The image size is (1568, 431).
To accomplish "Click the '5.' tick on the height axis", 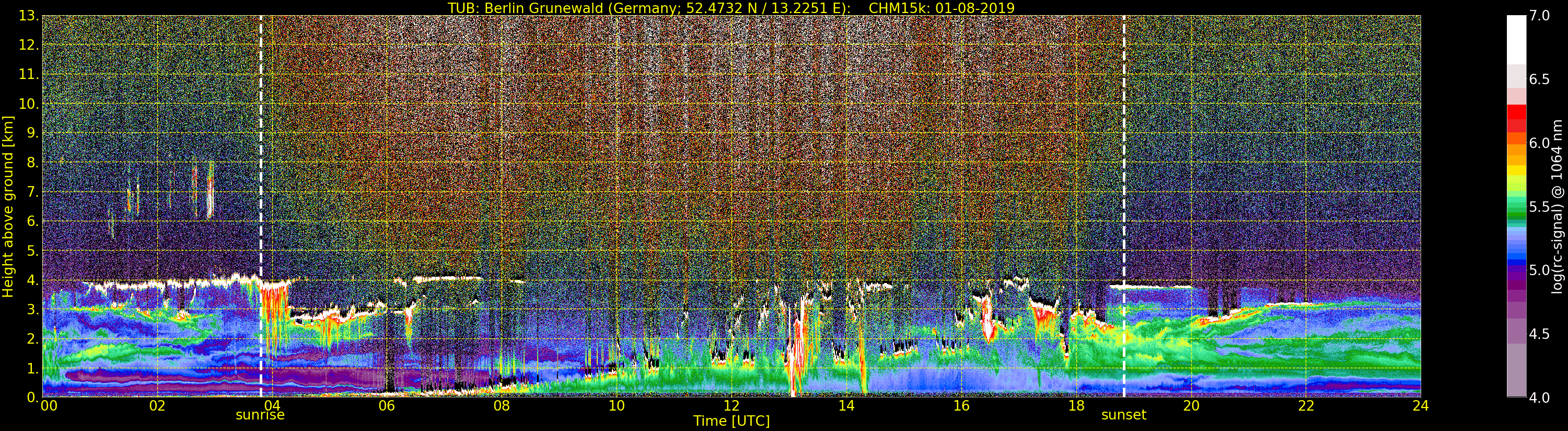I will coord(33,251).
